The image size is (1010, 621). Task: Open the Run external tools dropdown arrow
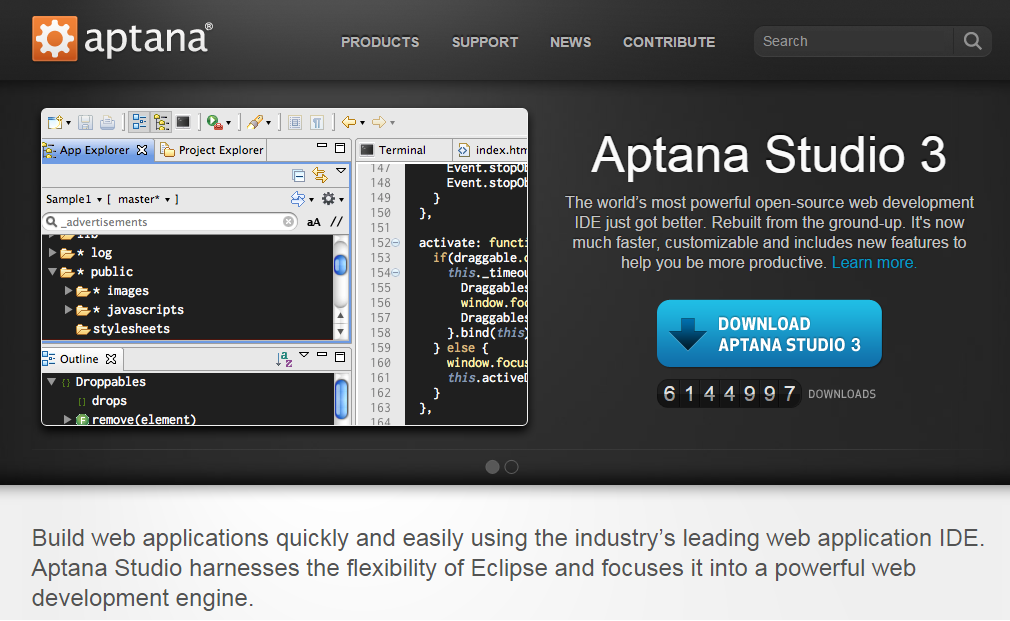point(229,122)
